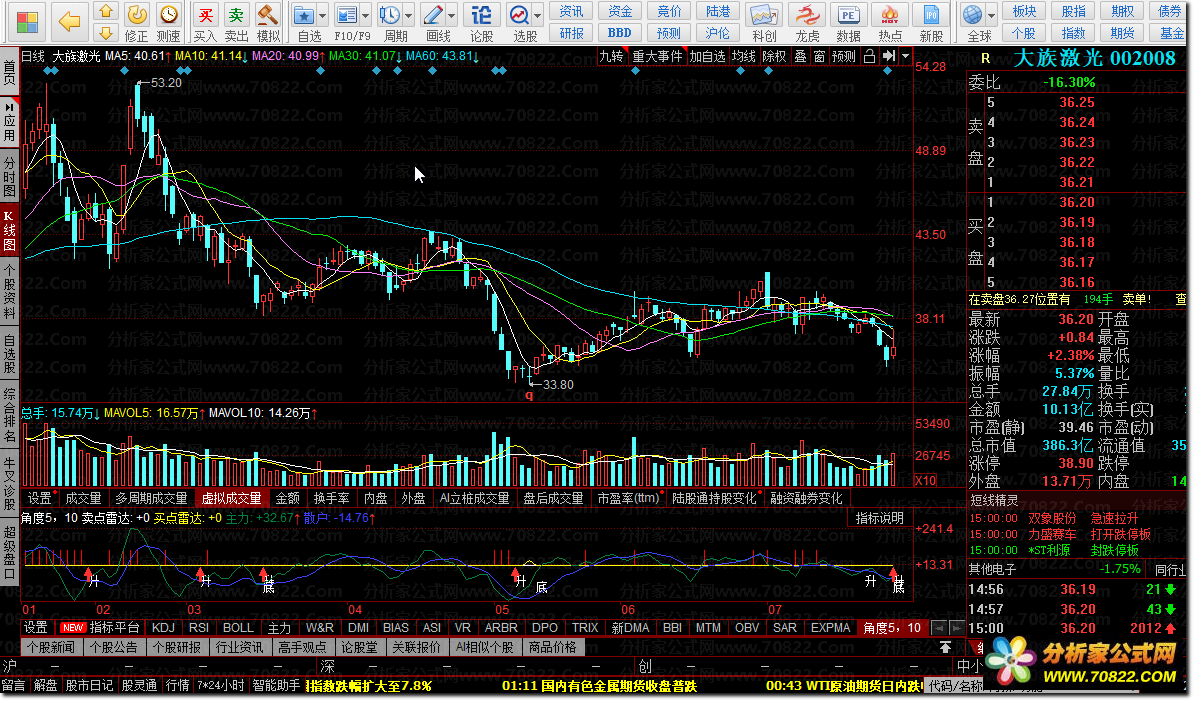Toggle 均线 moving averages display
Screen dimensions: 1195x701
click(x=744, y=56)
